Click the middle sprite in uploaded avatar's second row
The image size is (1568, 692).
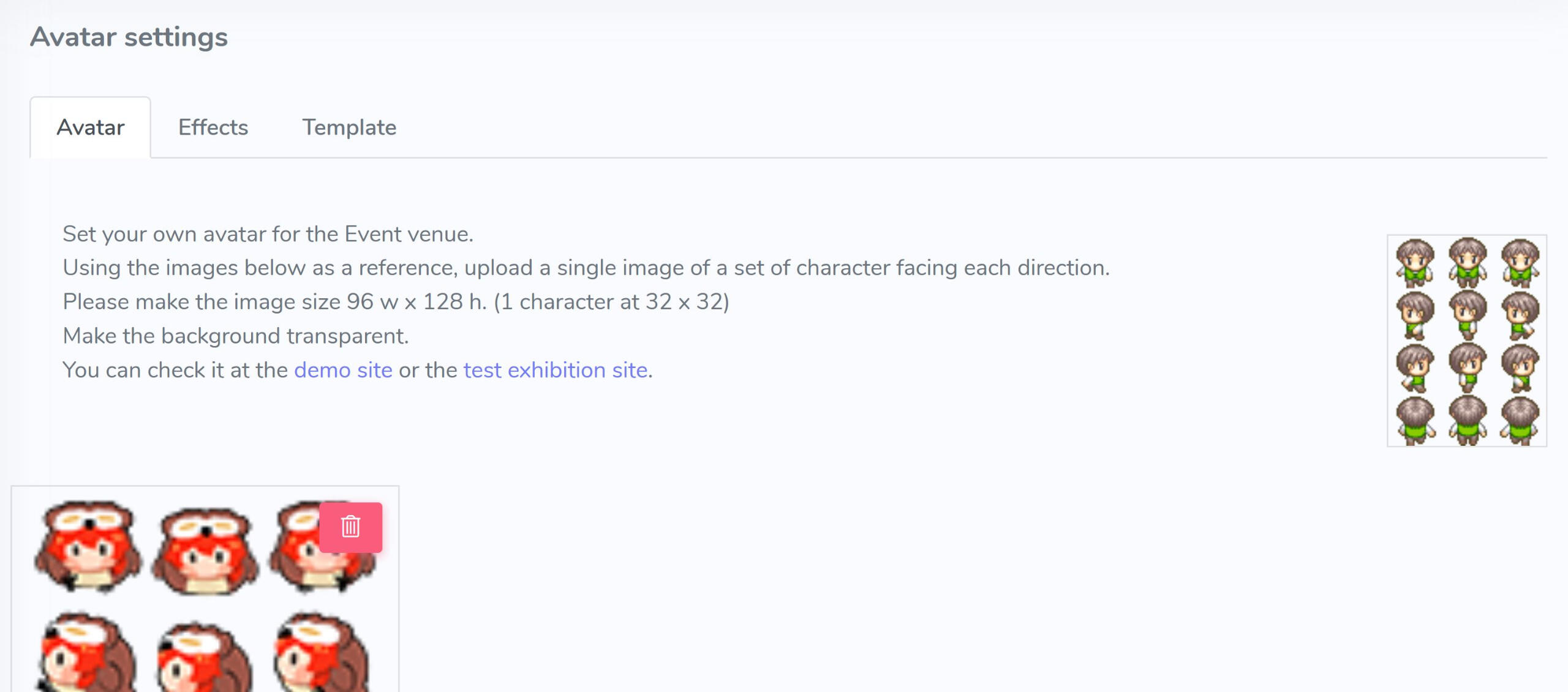point(204,656)
